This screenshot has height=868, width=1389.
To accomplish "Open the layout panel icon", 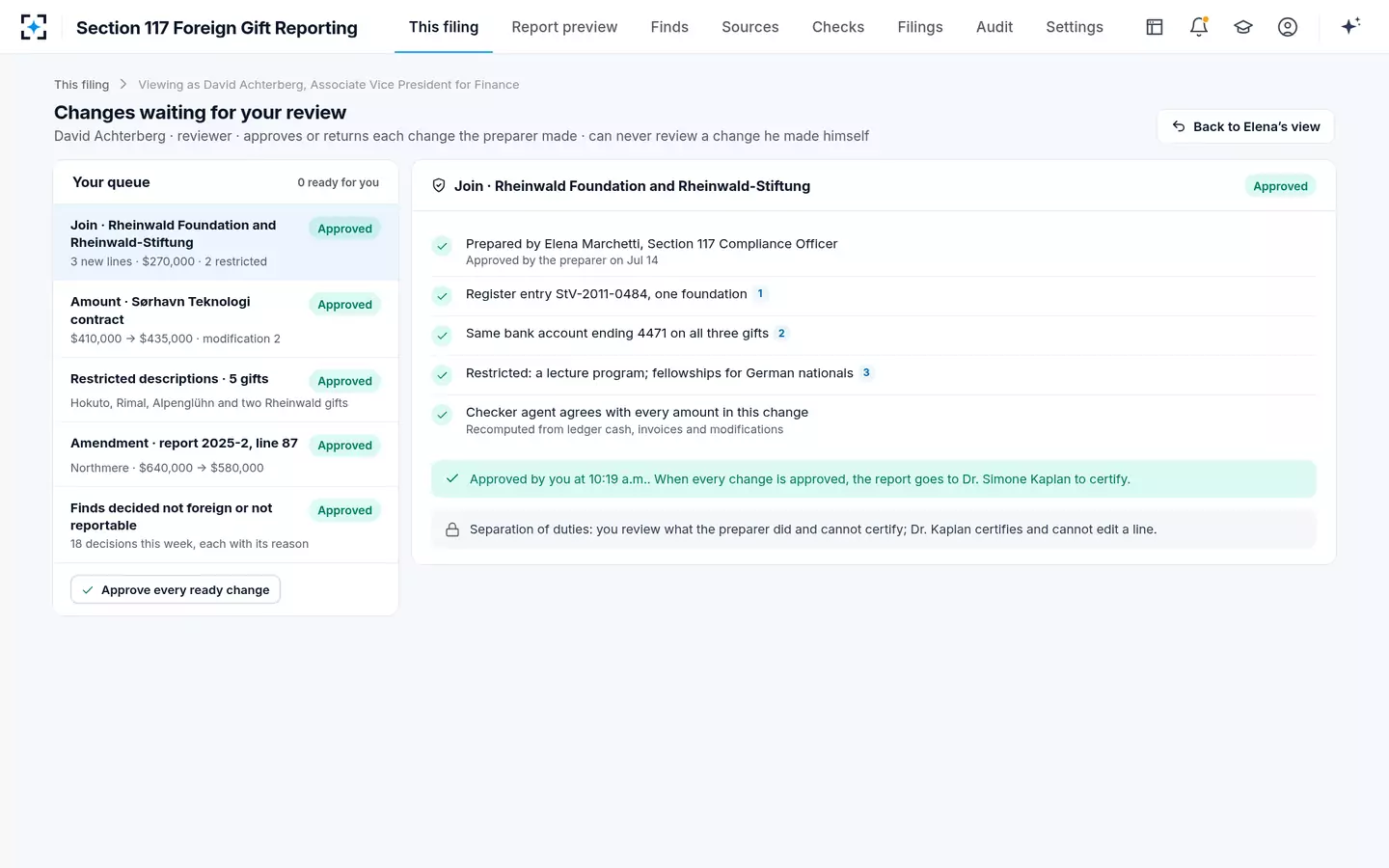I will [x=1155, y=27].
